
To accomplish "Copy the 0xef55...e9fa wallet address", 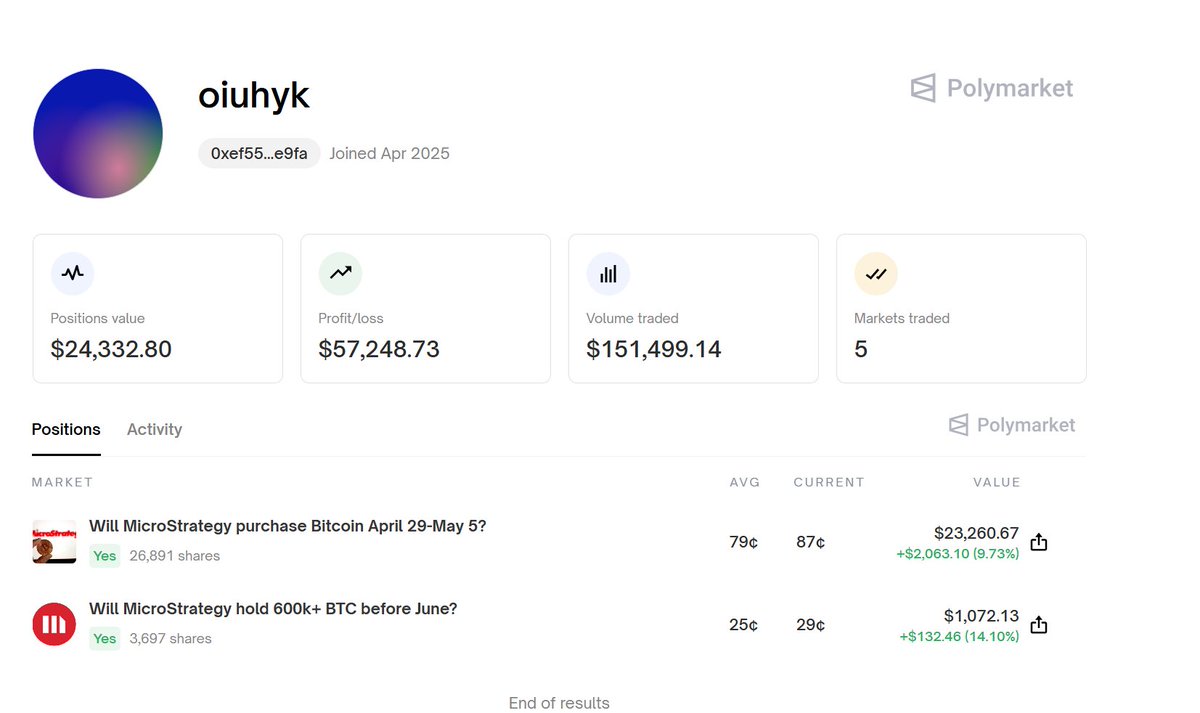I will pos(259,153).
